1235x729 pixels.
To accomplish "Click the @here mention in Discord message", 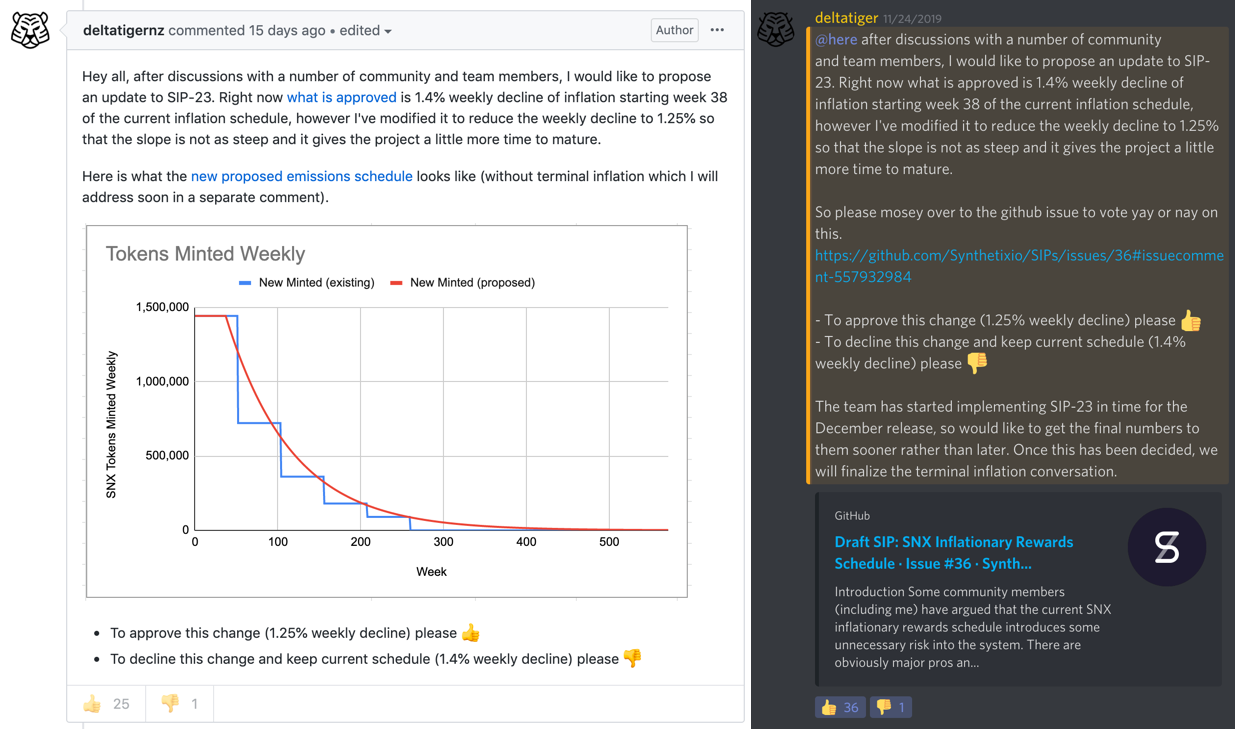I will click(x=836, y=39).
